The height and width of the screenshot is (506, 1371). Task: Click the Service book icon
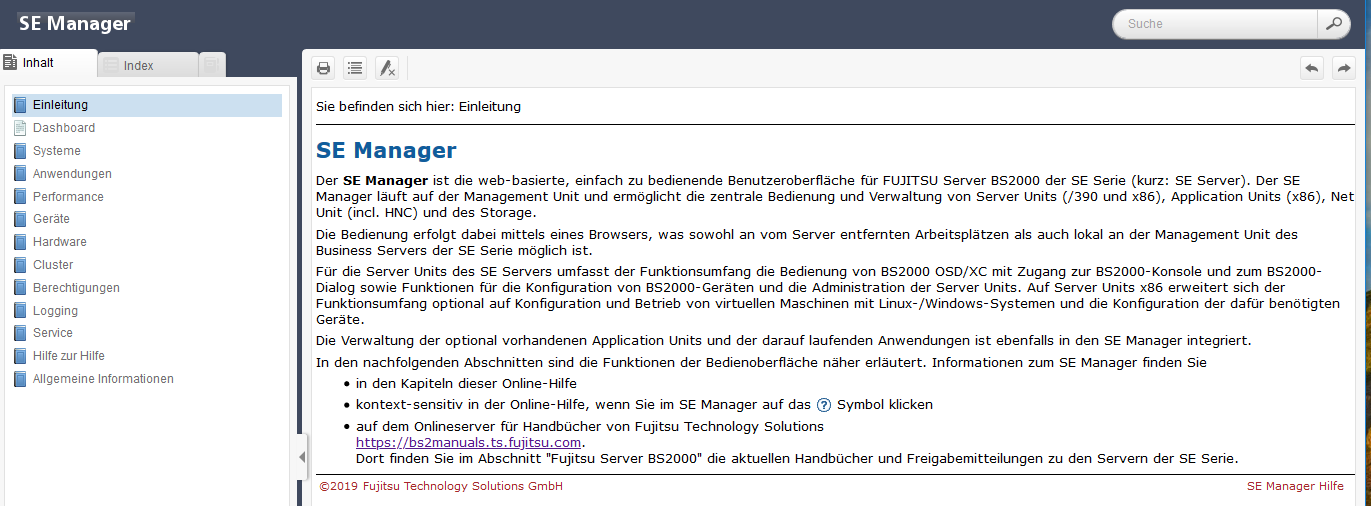[x=20, y=333]
